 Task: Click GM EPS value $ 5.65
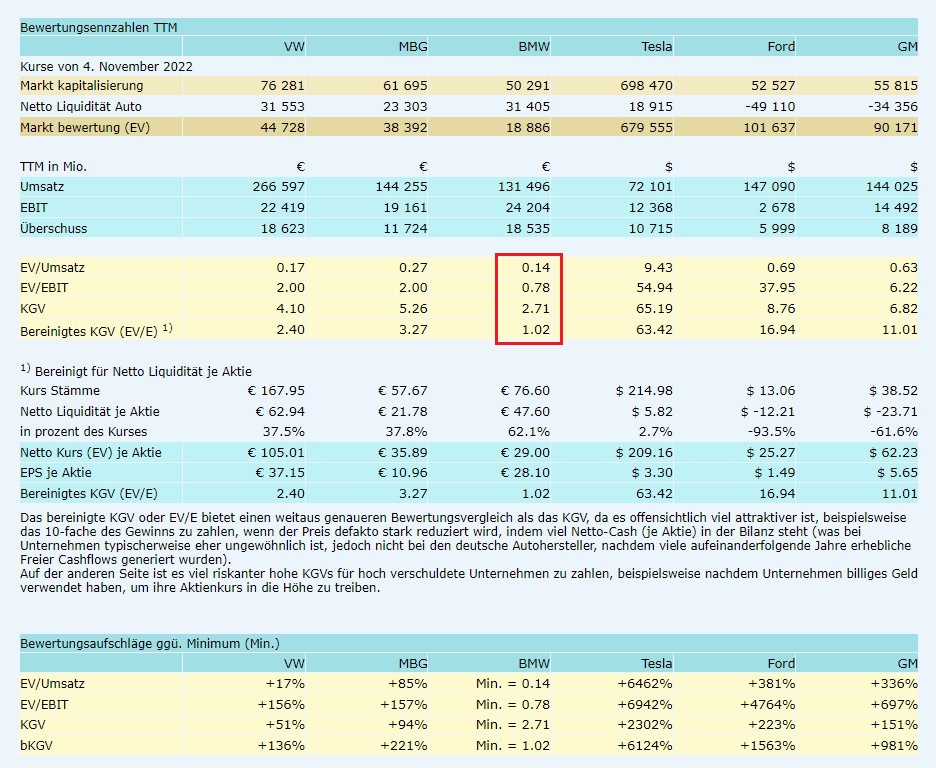point(897,473)
